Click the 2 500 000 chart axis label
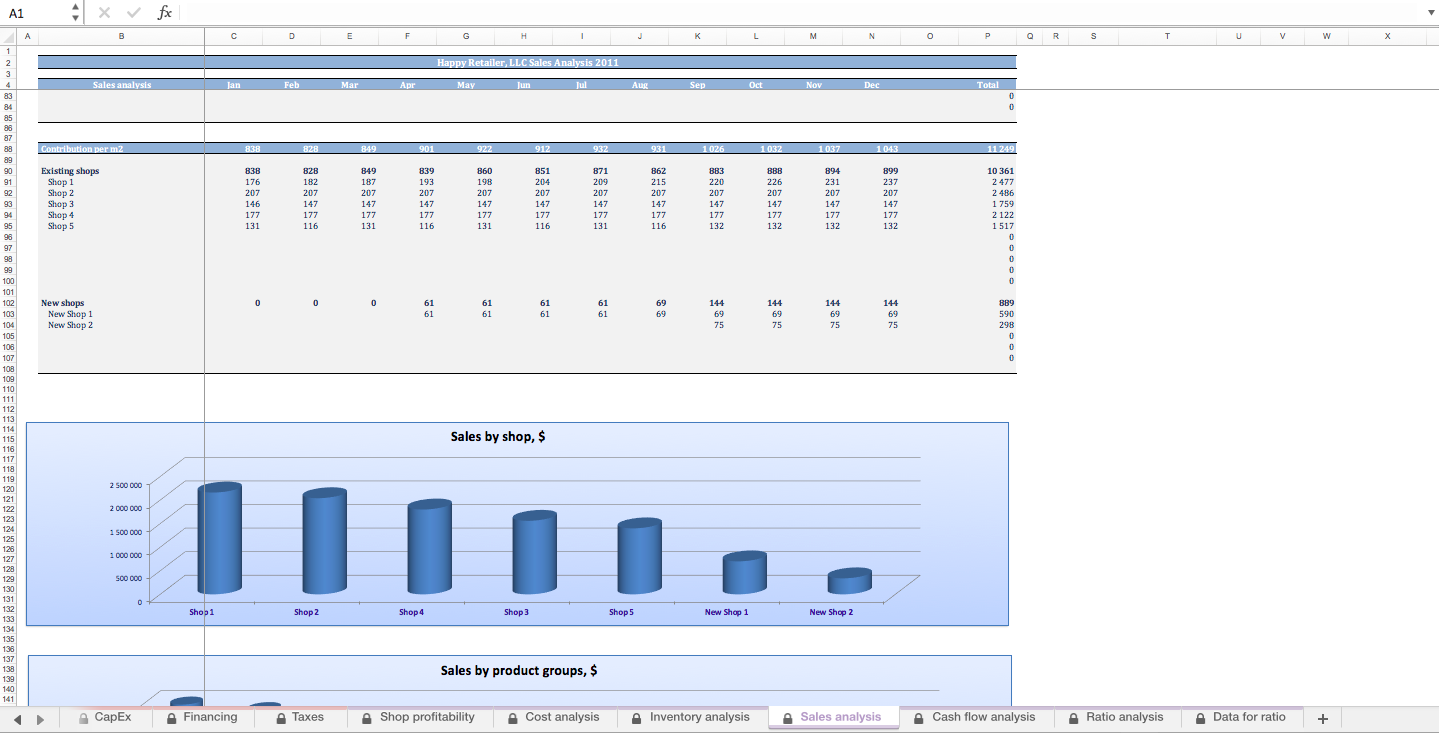The width and height of the screenshot is (1439, 733). click(125, 485)
